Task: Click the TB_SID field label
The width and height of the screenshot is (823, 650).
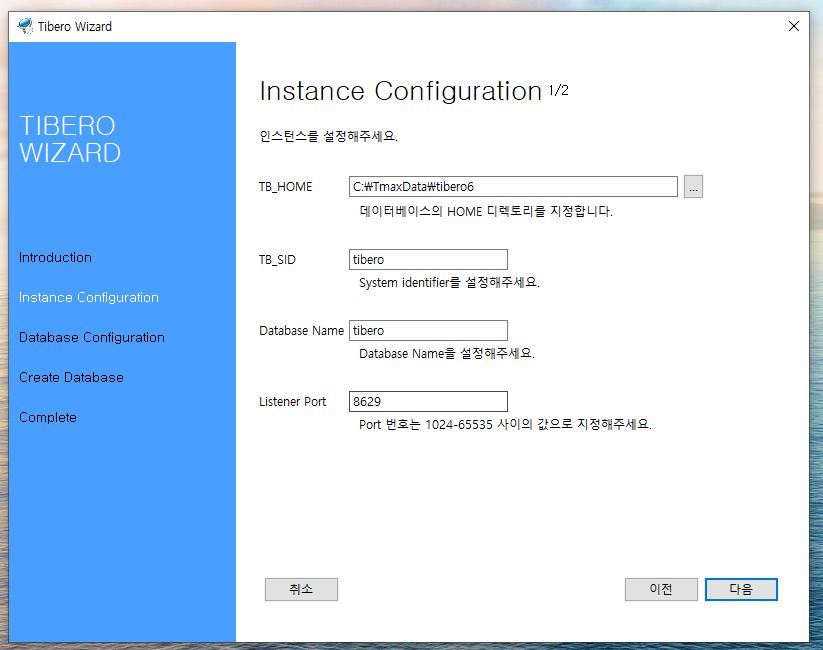Action: [277, 260]
